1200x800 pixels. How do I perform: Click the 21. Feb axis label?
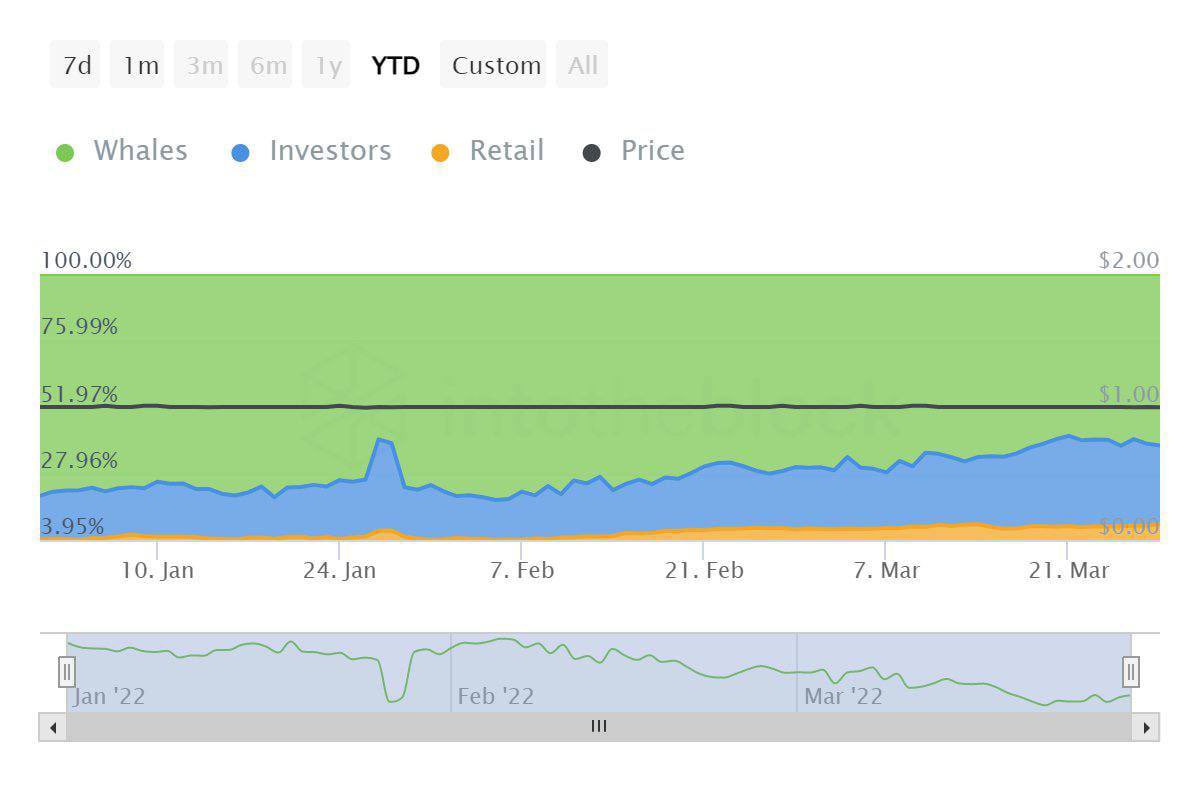click(x=703, y=571)
